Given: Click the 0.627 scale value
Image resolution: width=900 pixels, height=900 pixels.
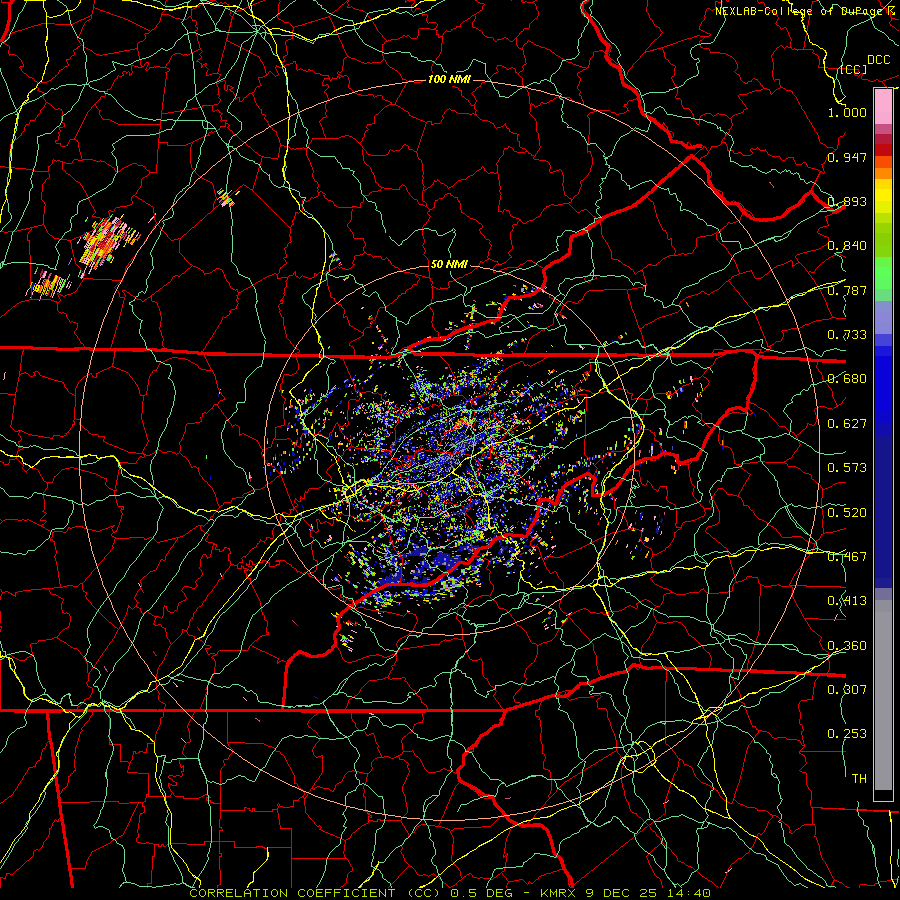Looking at the screenshot, I should tap(847, 424).
